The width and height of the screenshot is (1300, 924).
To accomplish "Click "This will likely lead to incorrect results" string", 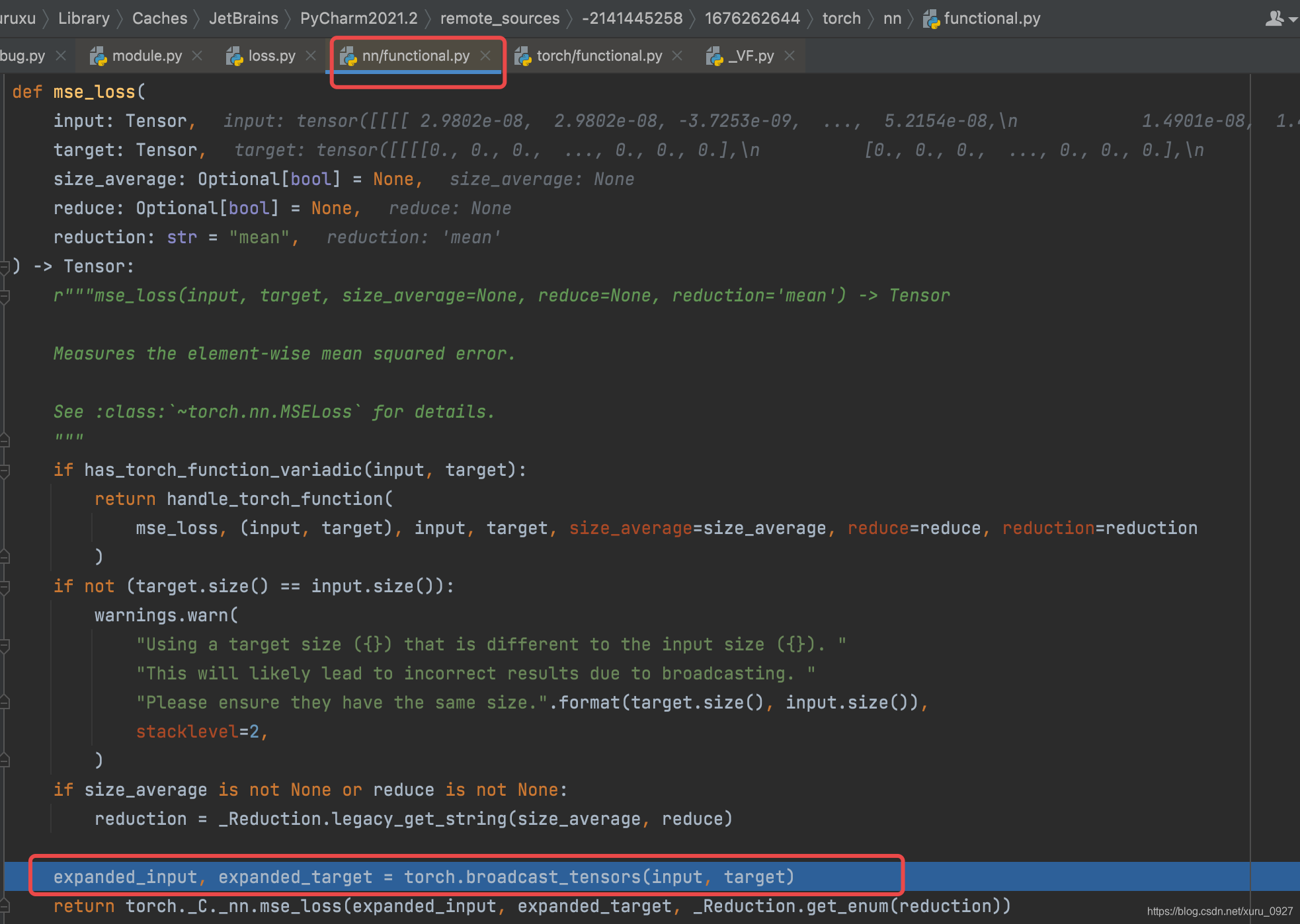I will tap(475, 674).
